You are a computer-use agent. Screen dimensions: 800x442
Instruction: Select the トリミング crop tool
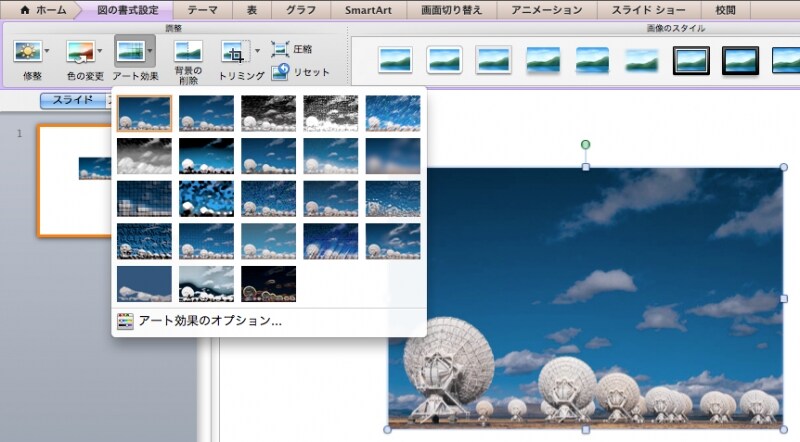(x=235, y=52)
